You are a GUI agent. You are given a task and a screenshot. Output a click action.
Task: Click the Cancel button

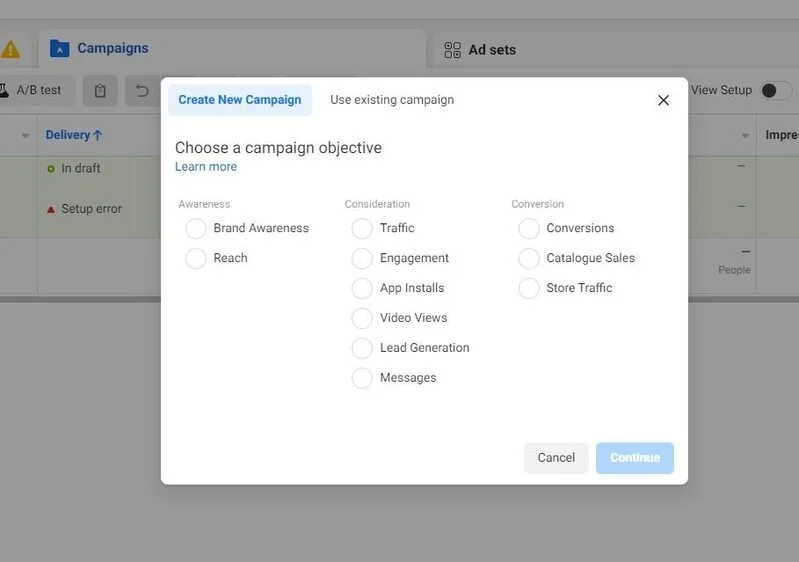(x=556, y=458)
